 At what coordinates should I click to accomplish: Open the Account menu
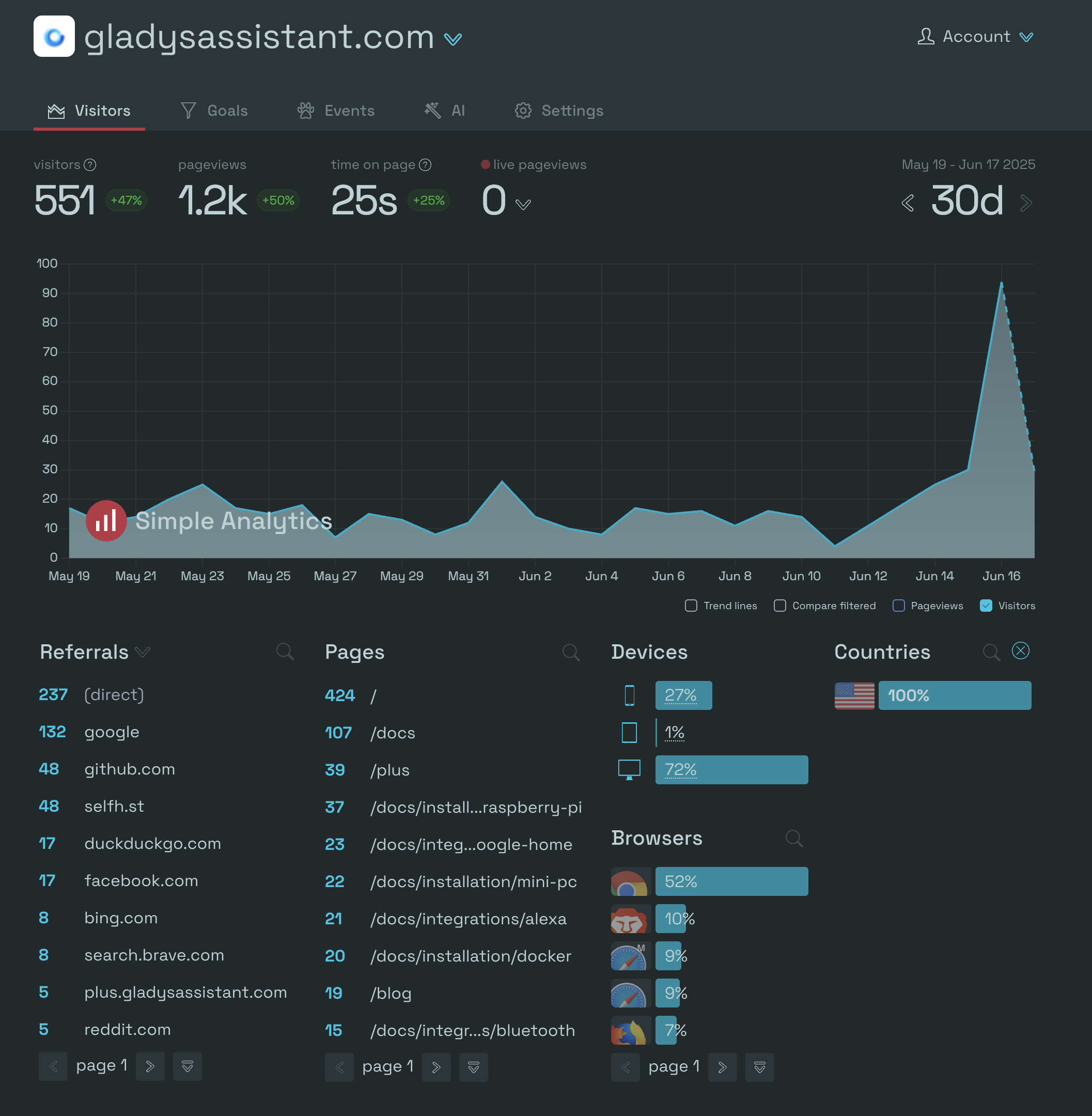[x=976, y=37]
